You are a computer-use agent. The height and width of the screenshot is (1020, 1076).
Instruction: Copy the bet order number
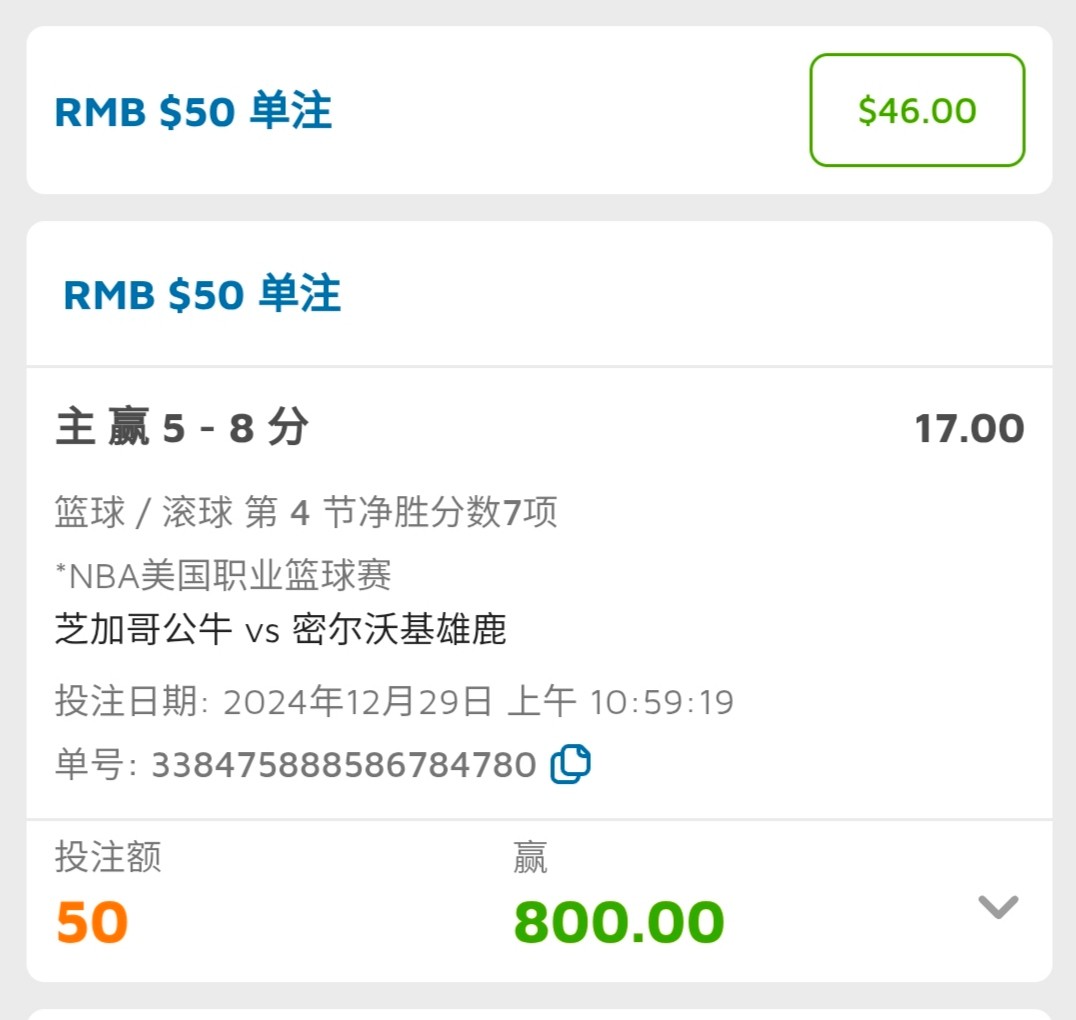[x=571, y=765]
